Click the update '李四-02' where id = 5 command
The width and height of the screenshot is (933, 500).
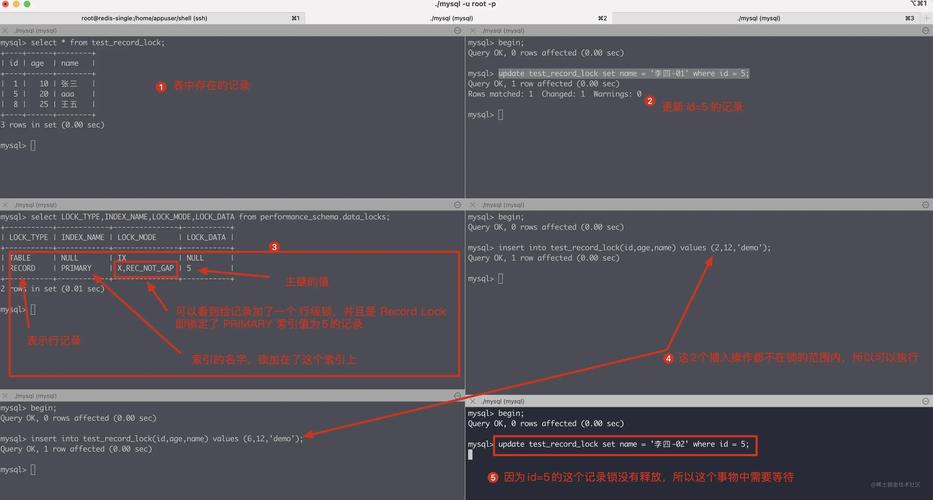pyautogui.click(x=624, y=444)
